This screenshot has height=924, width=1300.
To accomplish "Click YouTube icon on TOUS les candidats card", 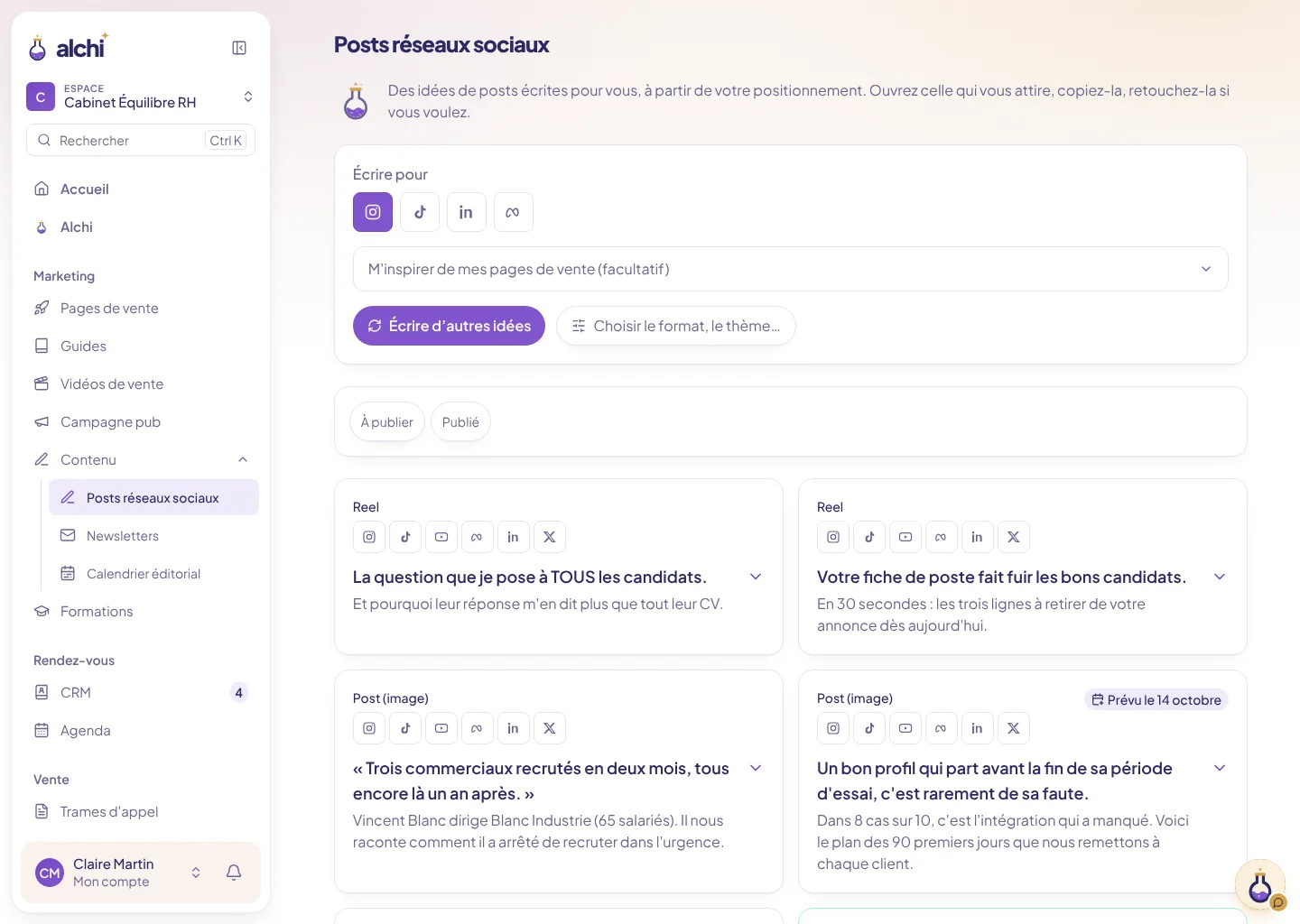I will coord(441,537).
